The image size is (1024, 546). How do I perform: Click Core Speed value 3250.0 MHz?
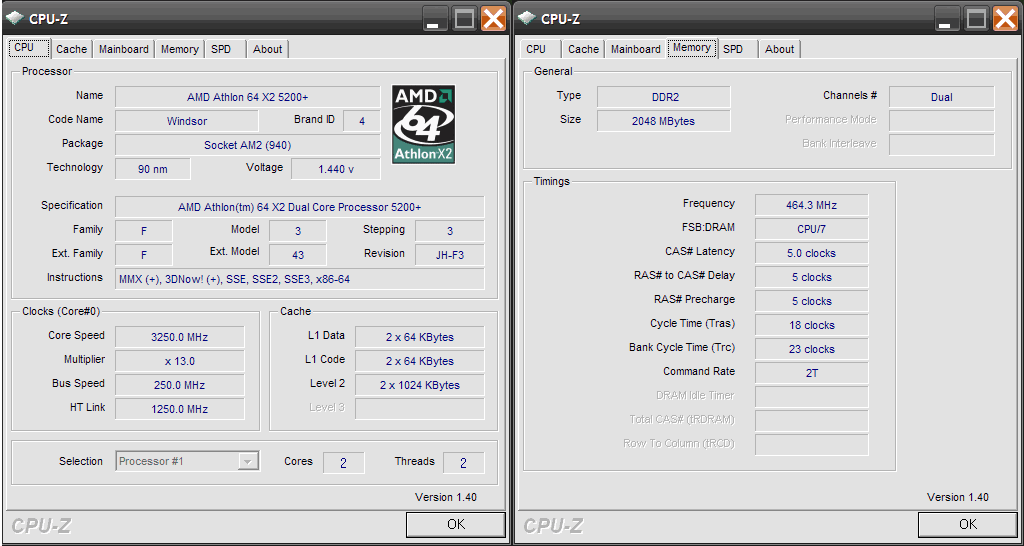click(x=180, y=337)
